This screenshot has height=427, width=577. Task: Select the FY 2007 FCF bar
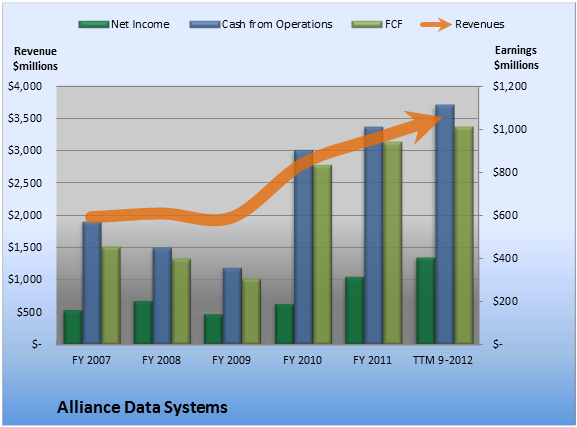tap(111, 296)
